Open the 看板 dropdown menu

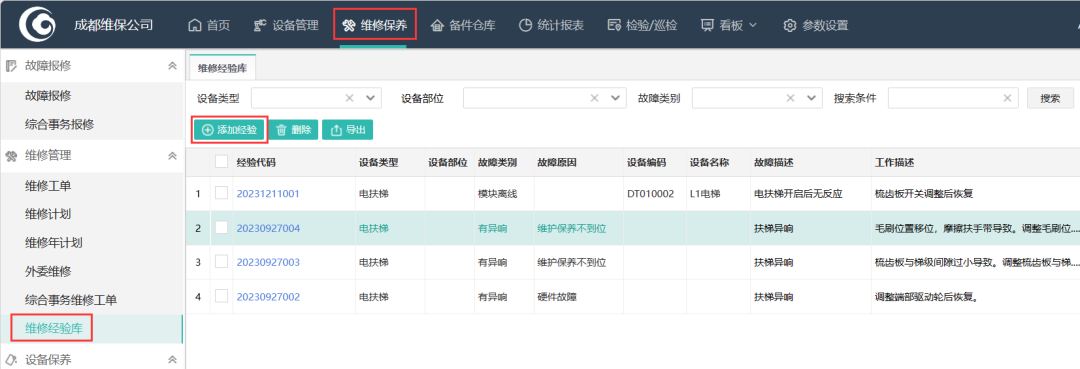[729, 25]
